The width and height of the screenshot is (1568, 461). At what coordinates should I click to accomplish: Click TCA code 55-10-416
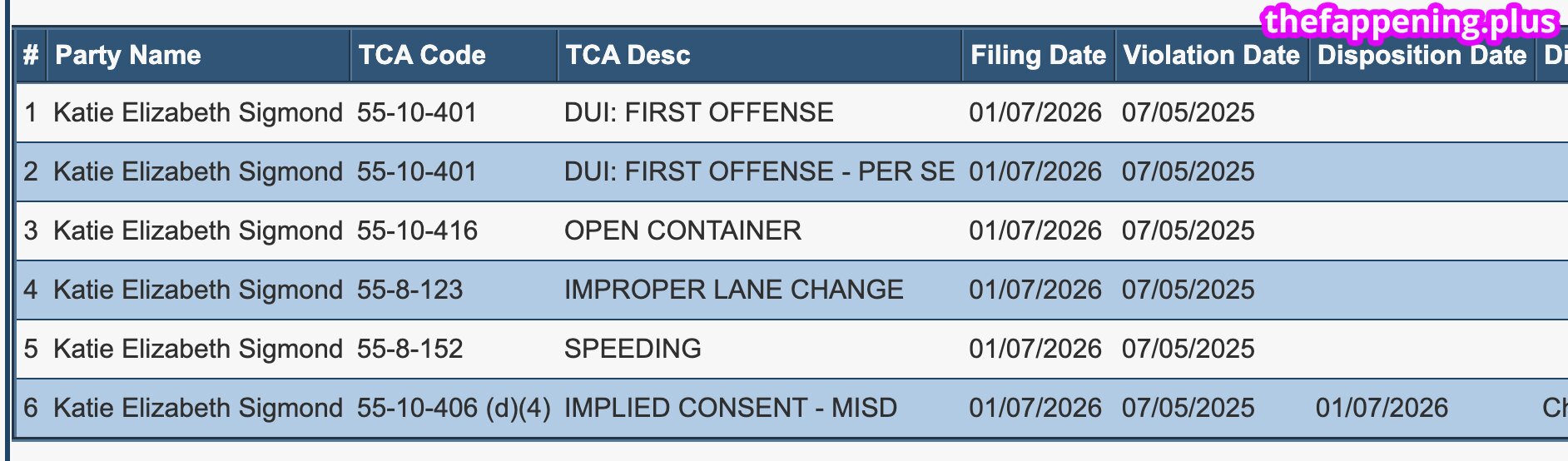tap(417, 230)
